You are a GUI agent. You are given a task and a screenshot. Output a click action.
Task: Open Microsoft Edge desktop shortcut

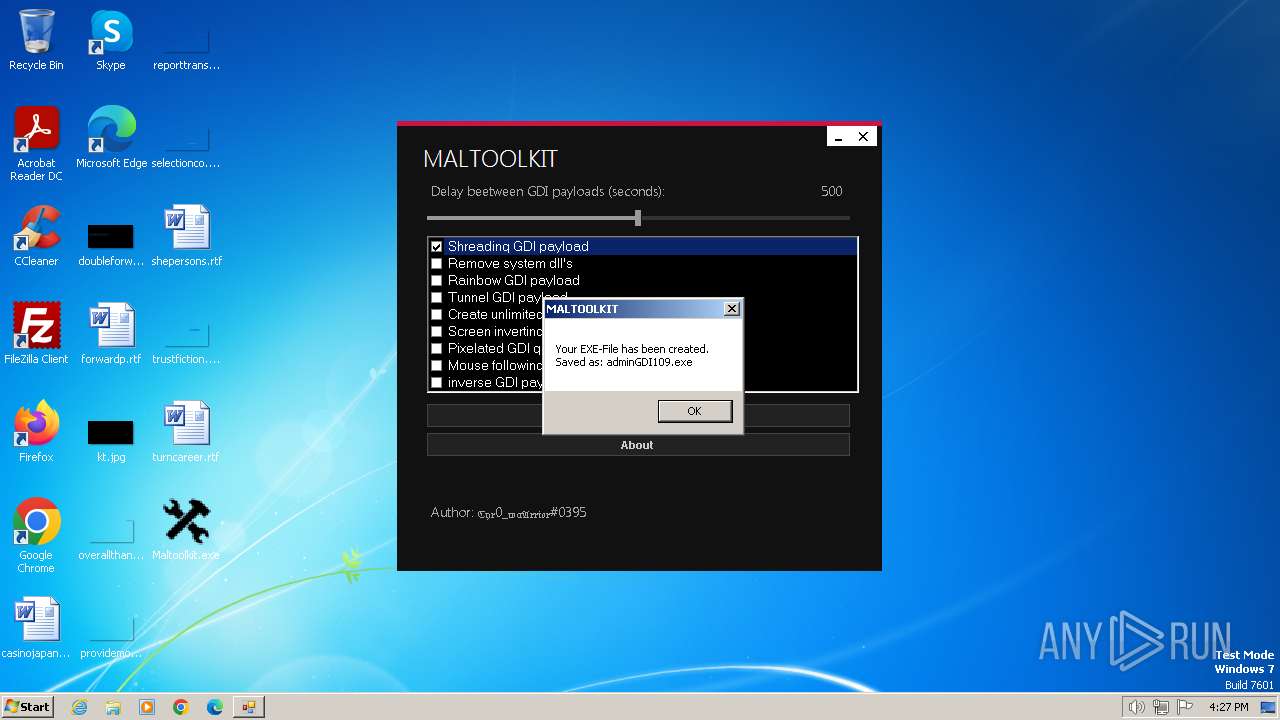111,138
